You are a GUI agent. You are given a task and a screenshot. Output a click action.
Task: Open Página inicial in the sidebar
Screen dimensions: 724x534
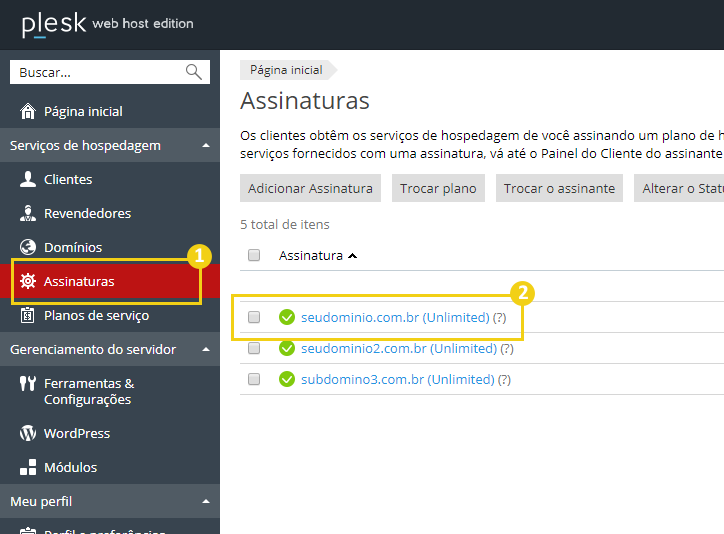click(110, 111)
